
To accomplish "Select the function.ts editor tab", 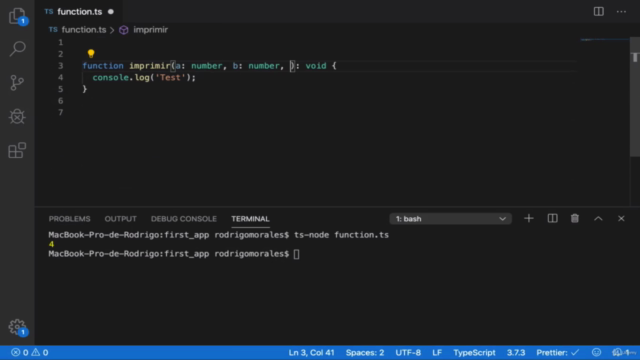I will point(80,11).
